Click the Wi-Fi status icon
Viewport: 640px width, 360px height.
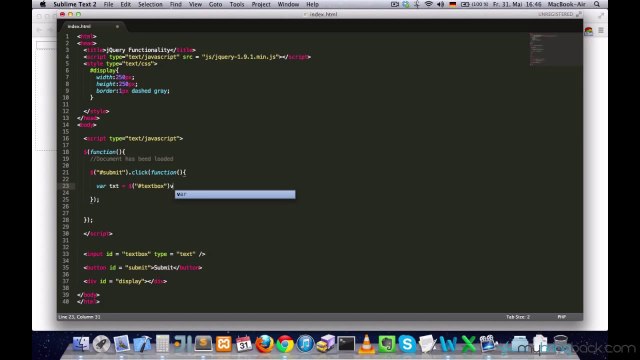(x=429, y=4)
